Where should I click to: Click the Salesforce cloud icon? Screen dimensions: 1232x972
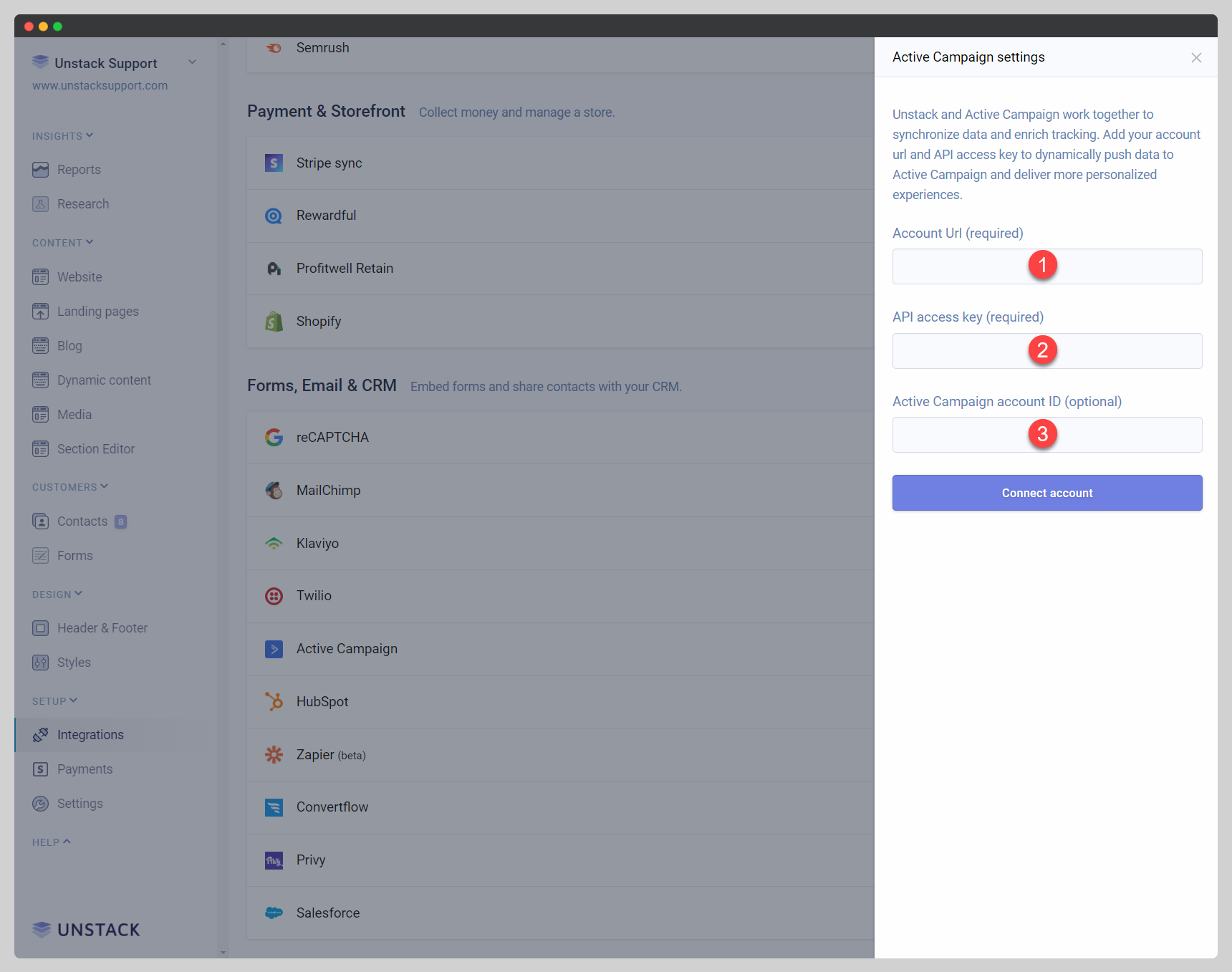(274, 913)
